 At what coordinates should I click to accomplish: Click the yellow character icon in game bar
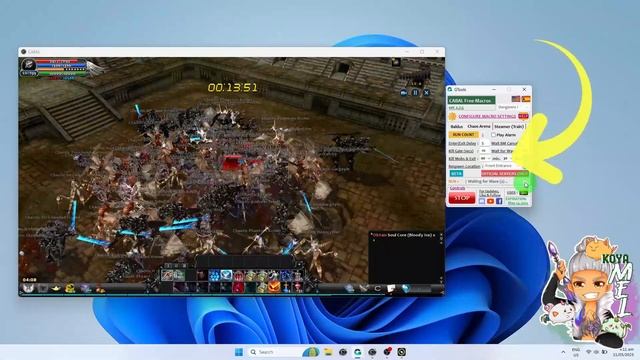pyautogui.click(x=70, y=289)
